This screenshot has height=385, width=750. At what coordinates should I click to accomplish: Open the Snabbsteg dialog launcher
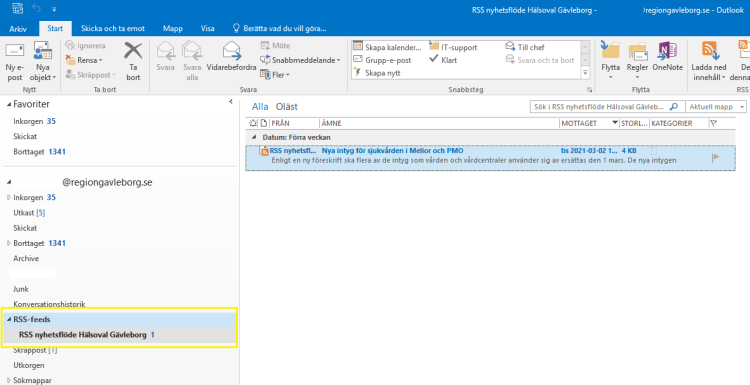click(589, 89)
